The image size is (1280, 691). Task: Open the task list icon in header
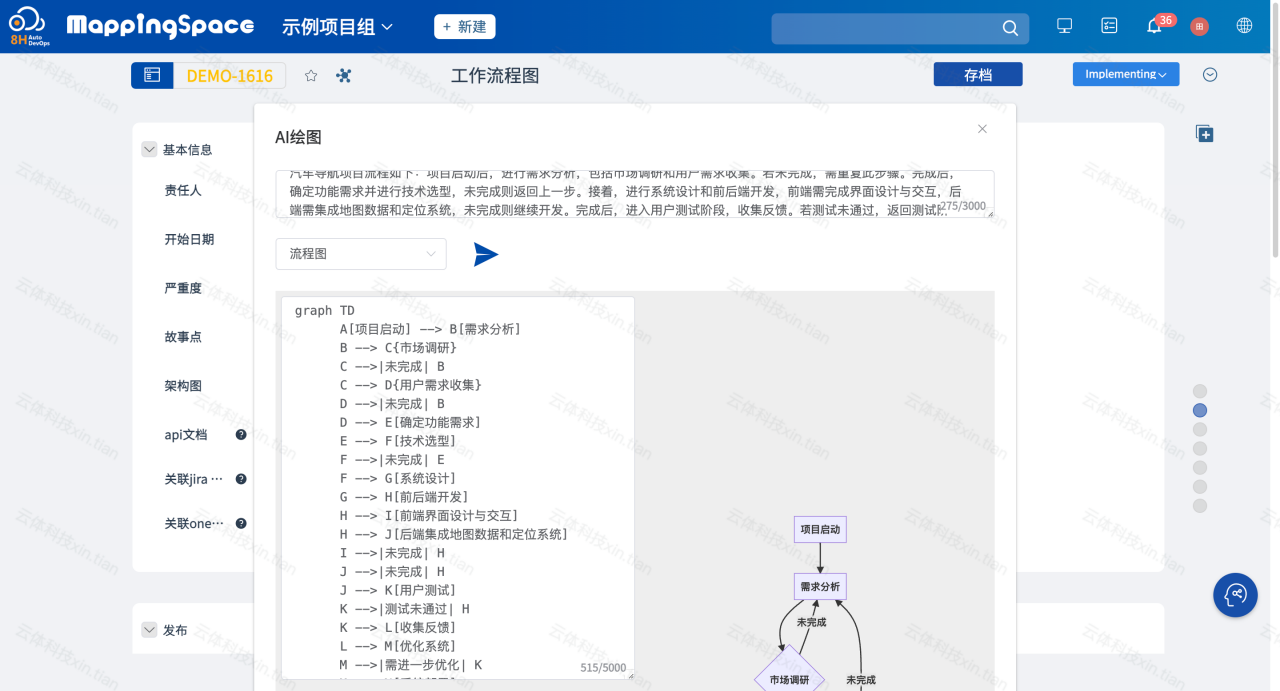coord(1109,26)
